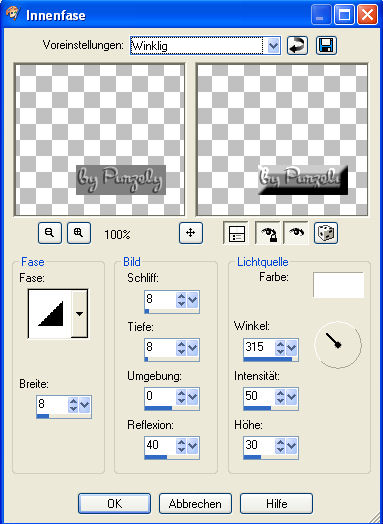The image size is (383, 524).
Task: Click the Breite value field
Action: [52, 405]
